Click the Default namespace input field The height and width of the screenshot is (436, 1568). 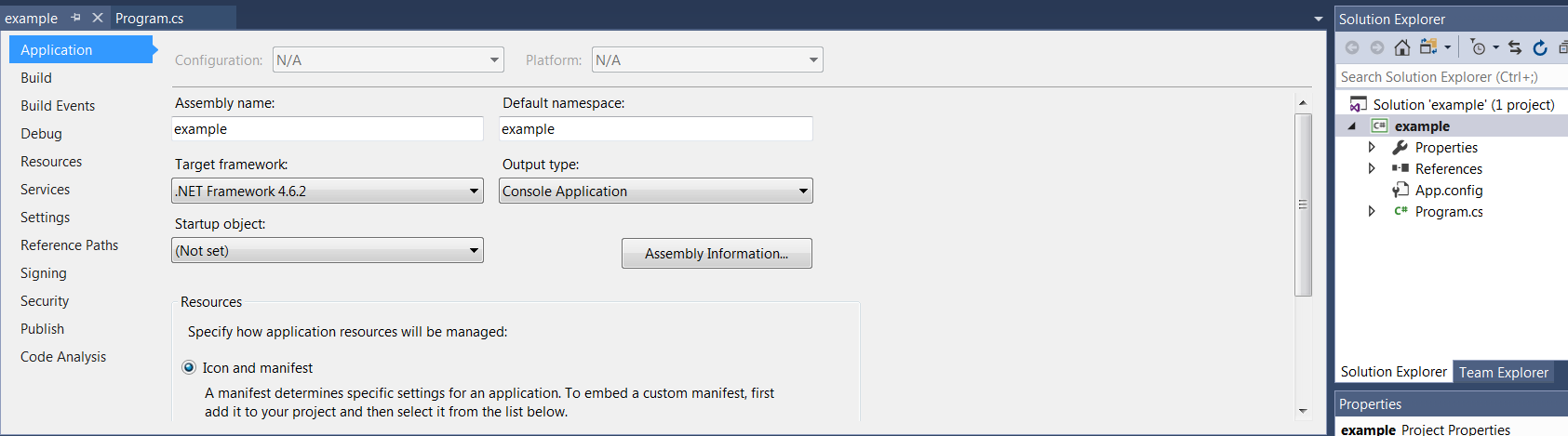click(x=655, y=128)
